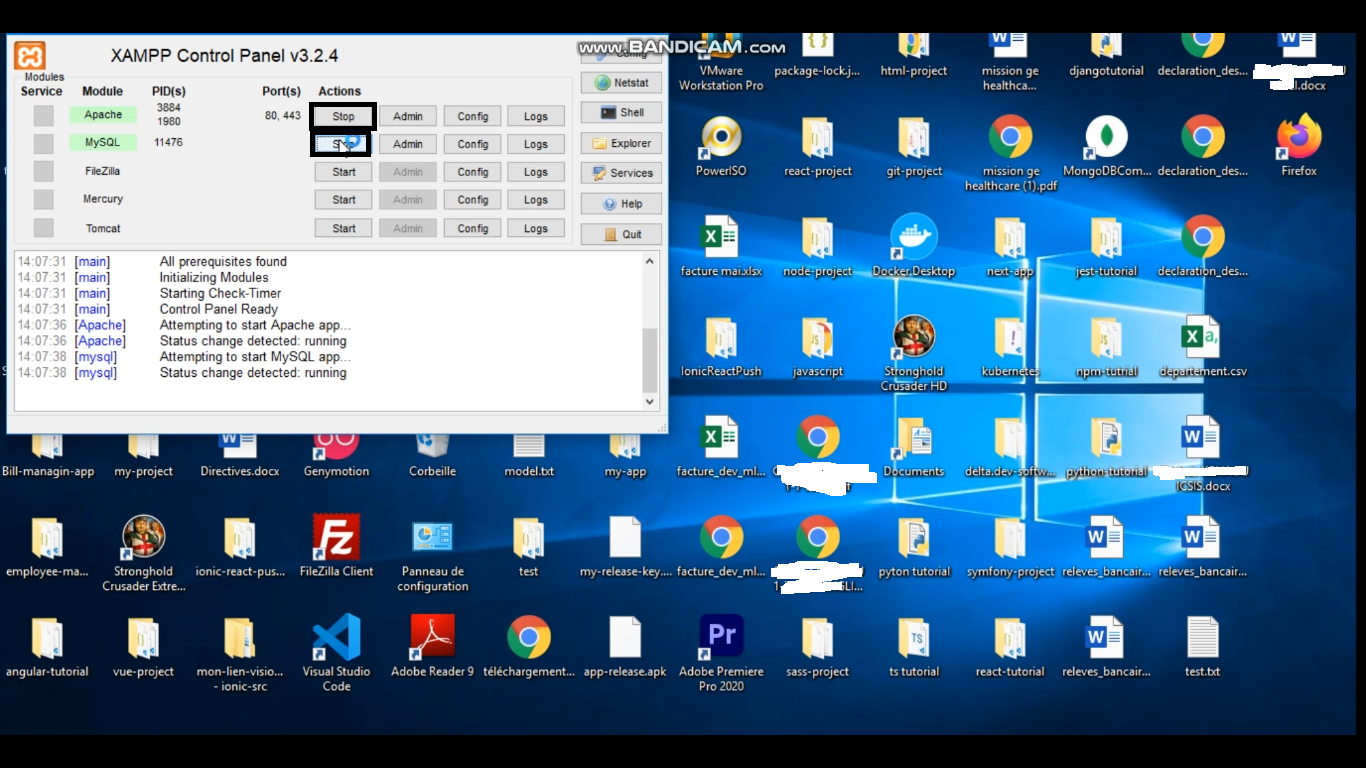Select the green Apache module label
Image resolution: width=1366 pixels, height=768 pixels.
(x=103, y=115)
